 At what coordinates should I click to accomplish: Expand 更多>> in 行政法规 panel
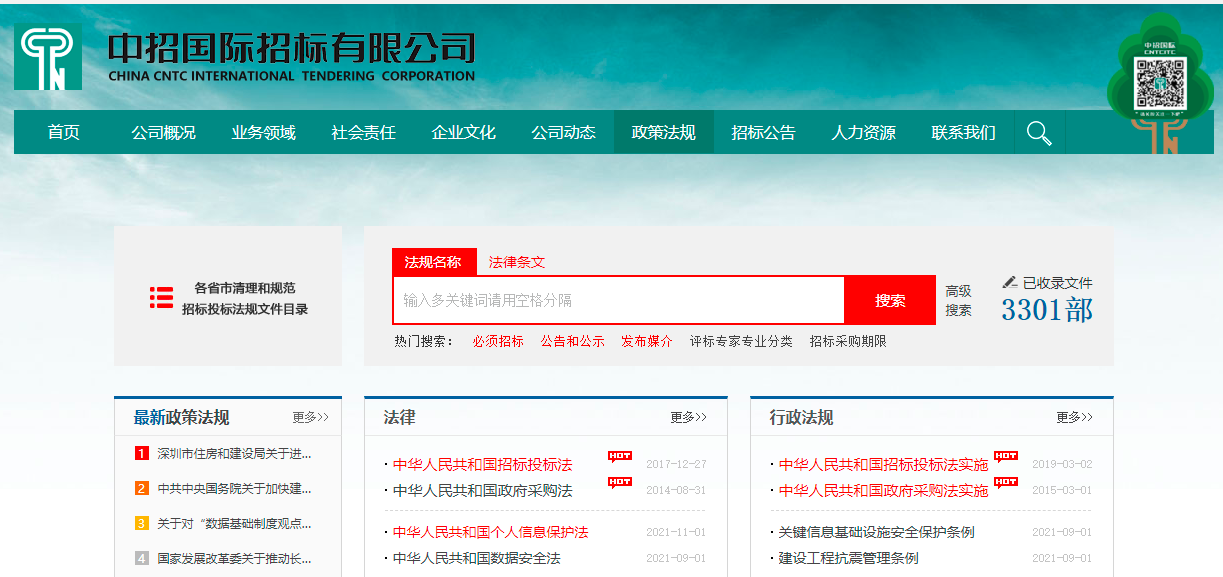(x=1074, y=417)
